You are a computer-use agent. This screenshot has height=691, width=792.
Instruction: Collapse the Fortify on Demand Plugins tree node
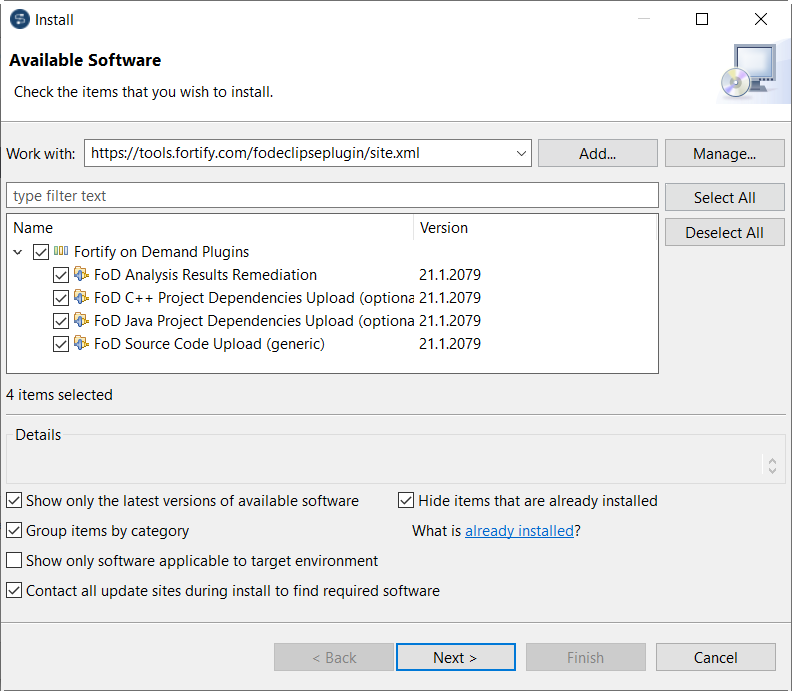pos(19,252)
